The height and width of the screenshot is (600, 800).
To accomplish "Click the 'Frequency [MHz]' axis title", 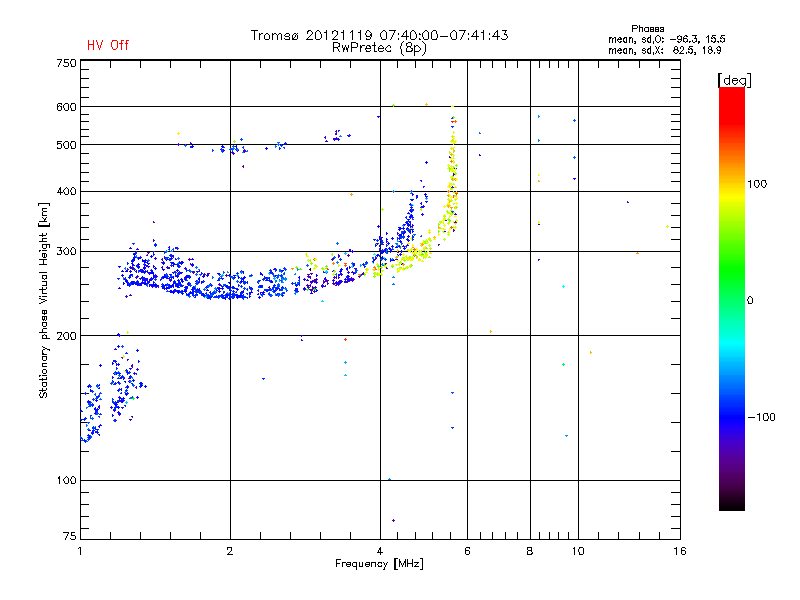I will pos(379,564).
